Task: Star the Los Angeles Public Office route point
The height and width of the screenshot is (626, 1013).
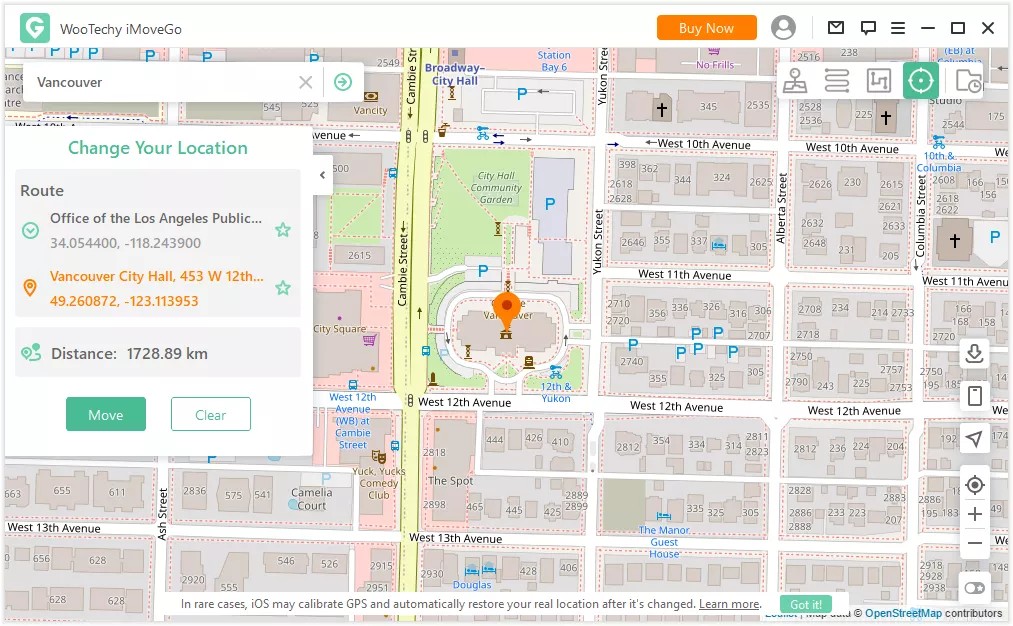Action: [283, 230]
